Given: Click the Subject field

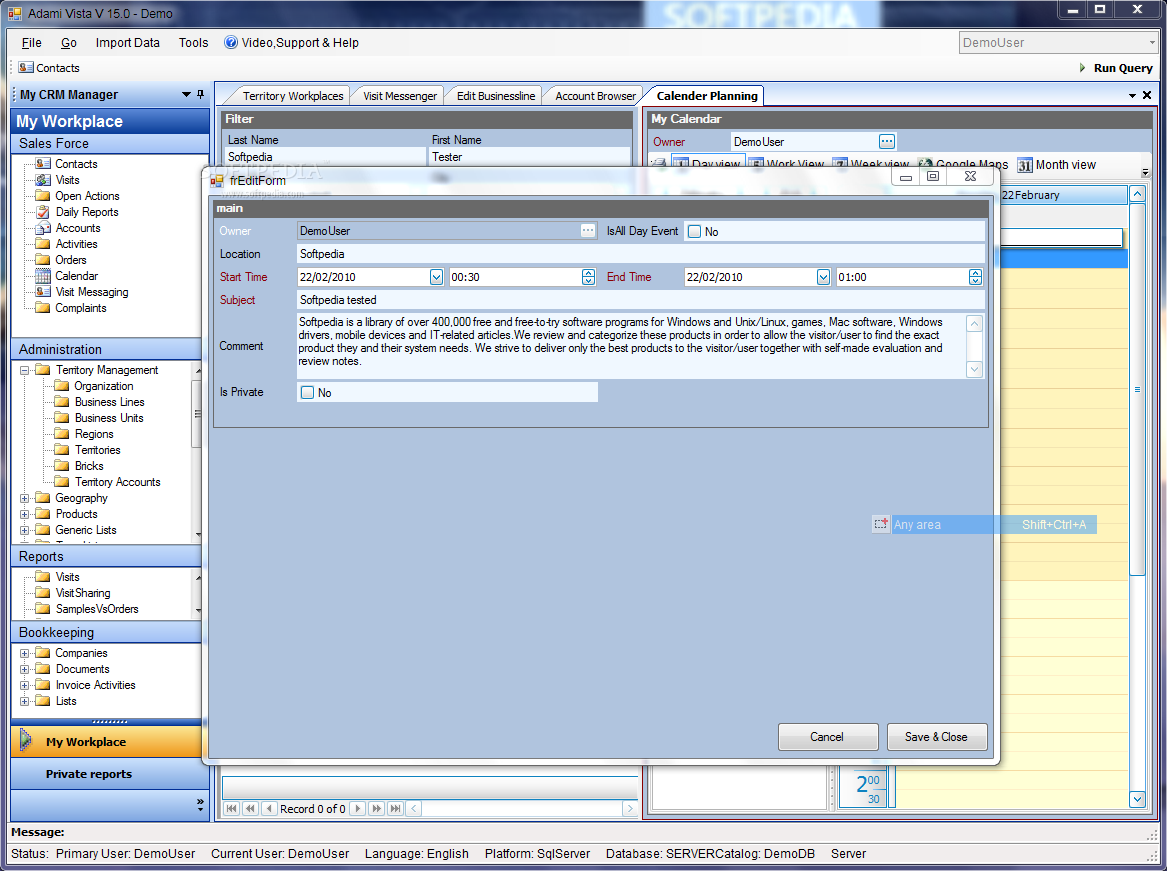Looking at the screenshot, I should coord(640,300).
